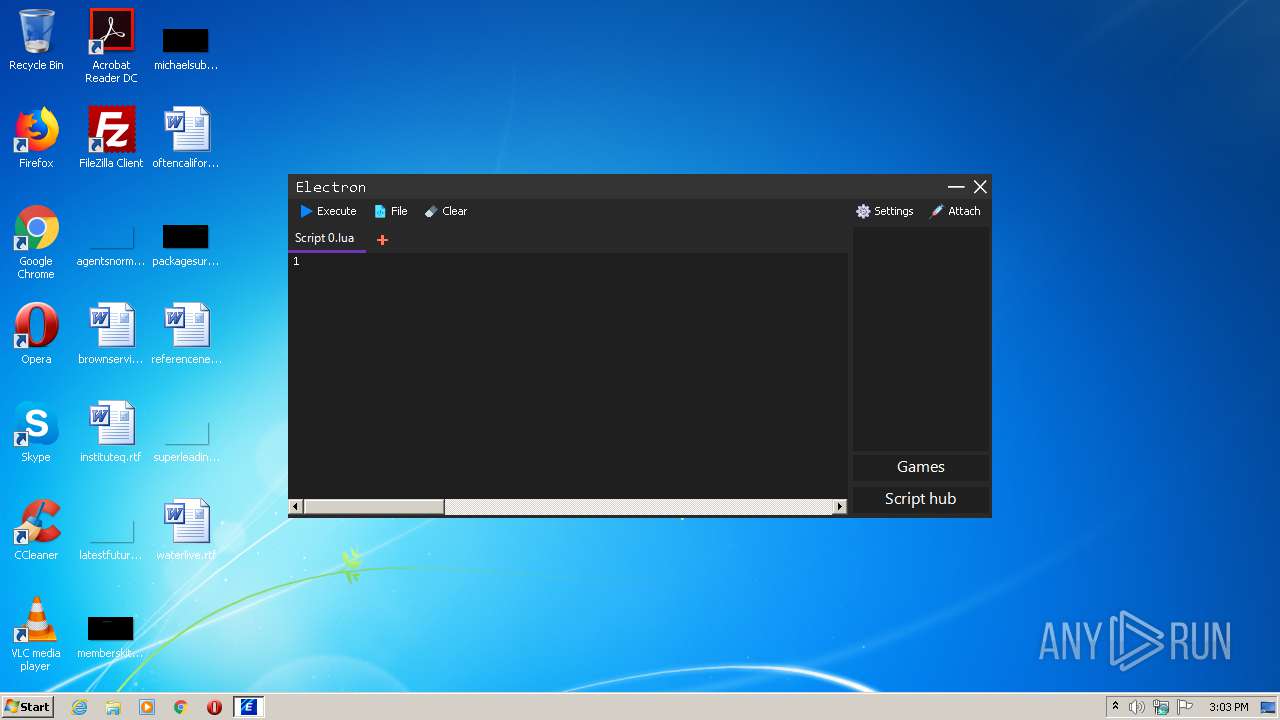1280x720 pixels.
Task: Open Opera from the taskbar
Action: pos(214,707)
